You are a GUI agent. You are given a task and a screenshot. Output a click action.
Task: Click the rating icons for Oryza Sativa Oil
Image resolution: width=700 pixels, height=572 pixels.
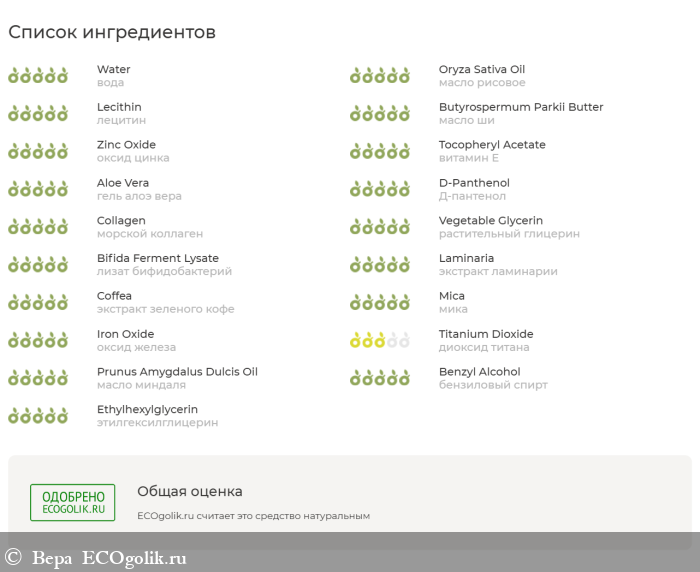point(380,75)
